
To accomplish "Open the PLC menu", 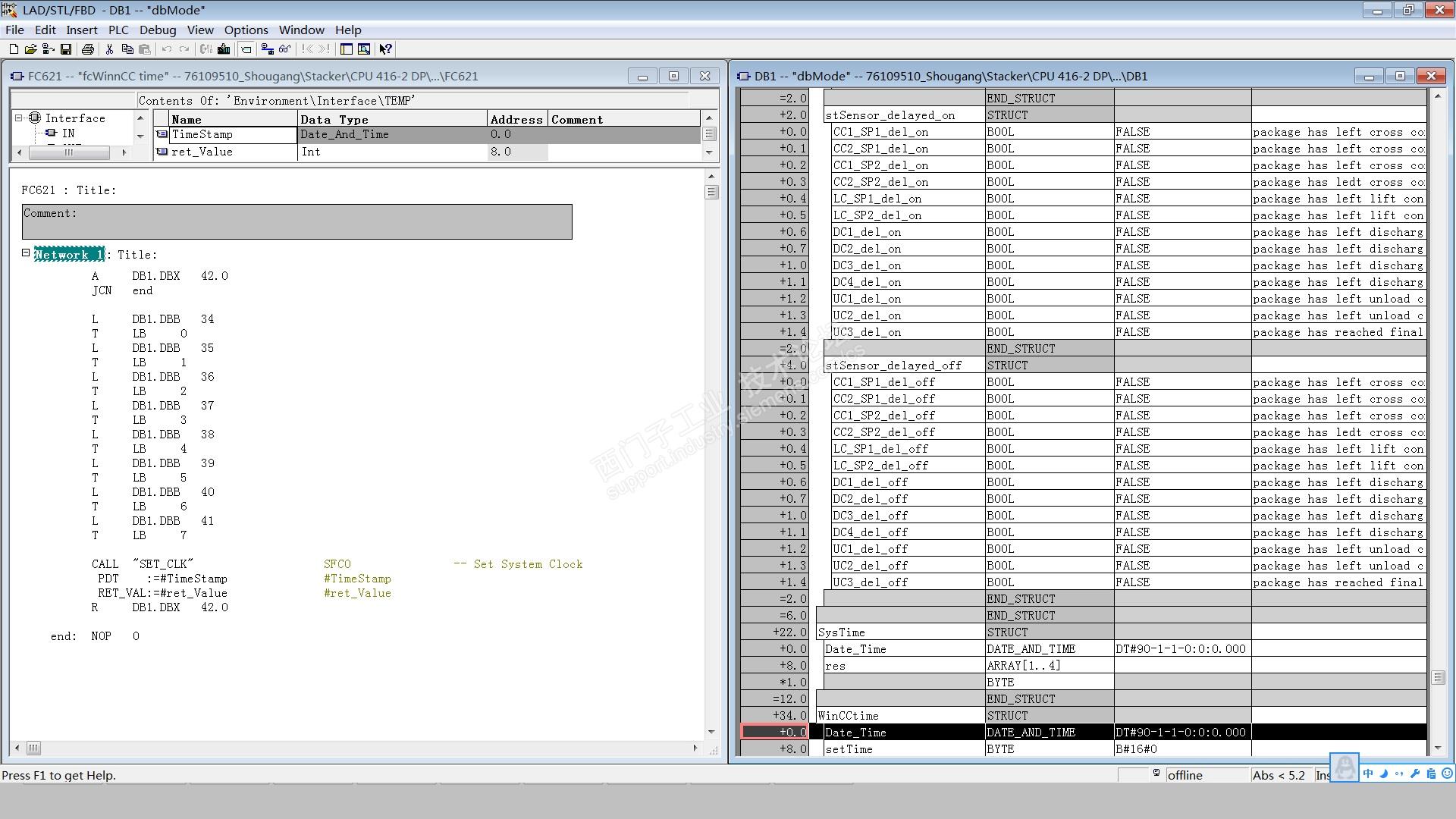I will coord(118,30).
